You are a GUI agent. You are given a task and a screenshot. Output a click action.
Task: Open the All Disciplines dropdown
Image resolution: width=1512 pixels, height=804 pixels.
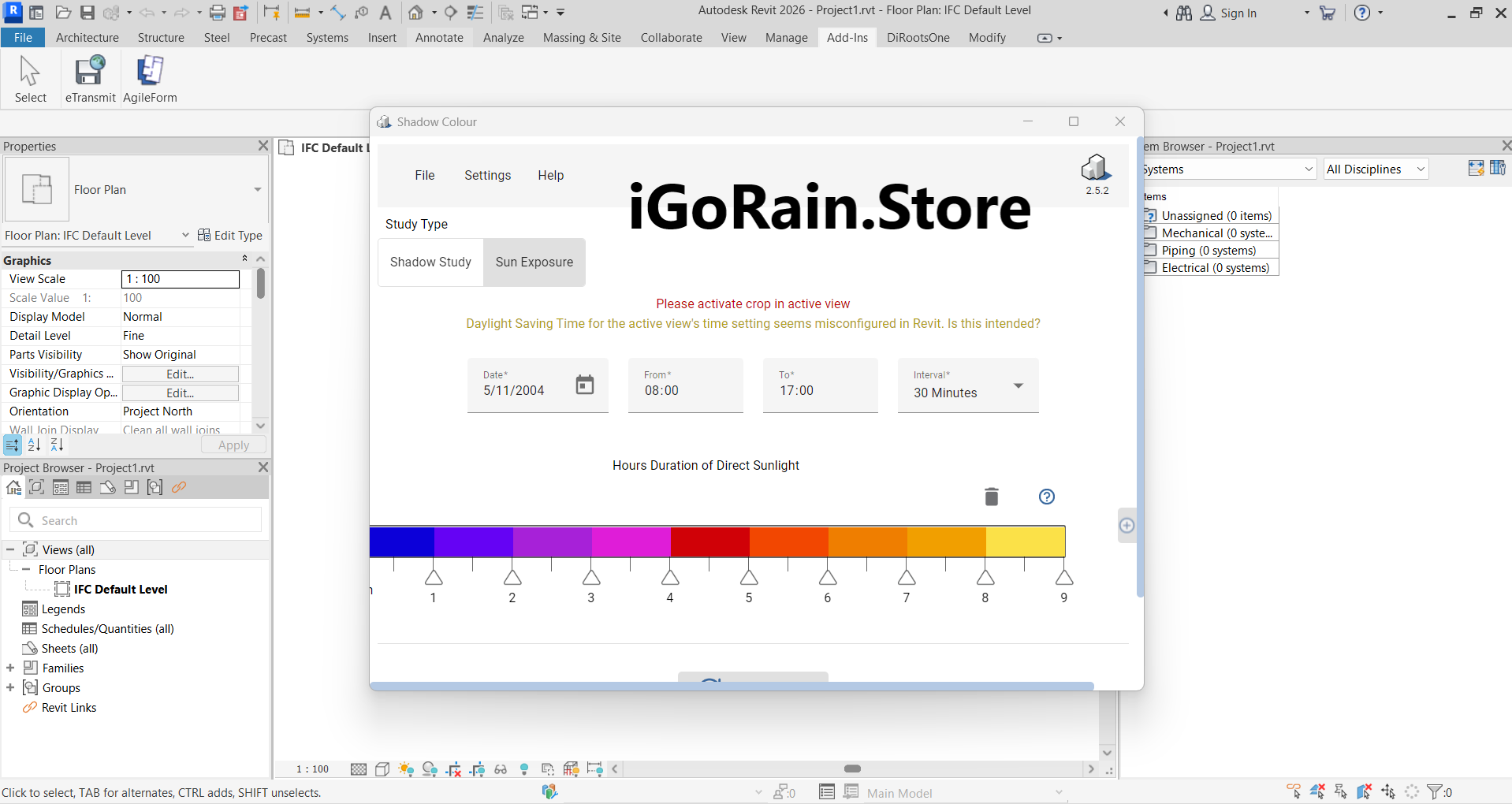pos(1376,169)
